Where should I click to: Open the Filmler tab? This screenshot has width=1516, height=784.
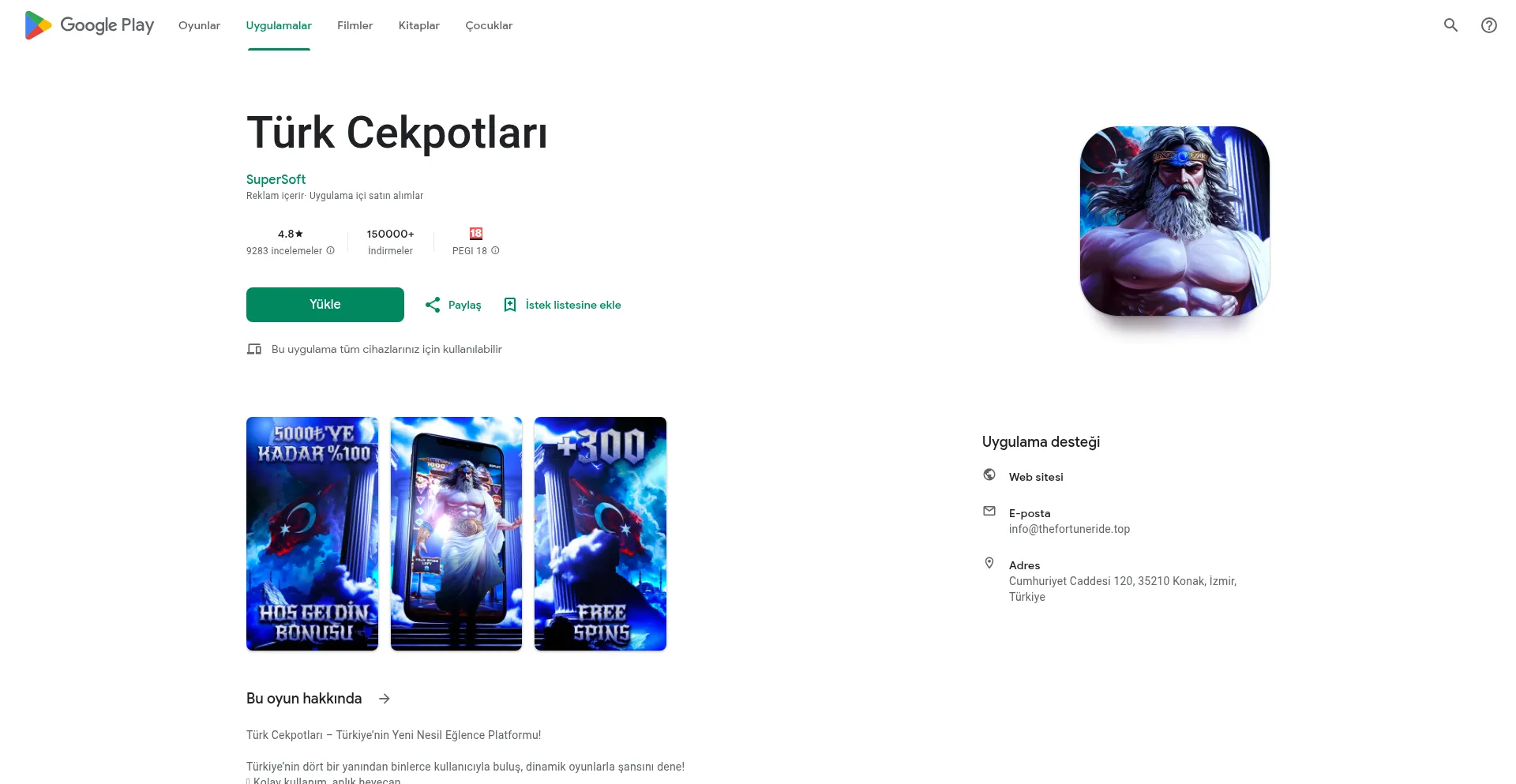tap(355, 25)
